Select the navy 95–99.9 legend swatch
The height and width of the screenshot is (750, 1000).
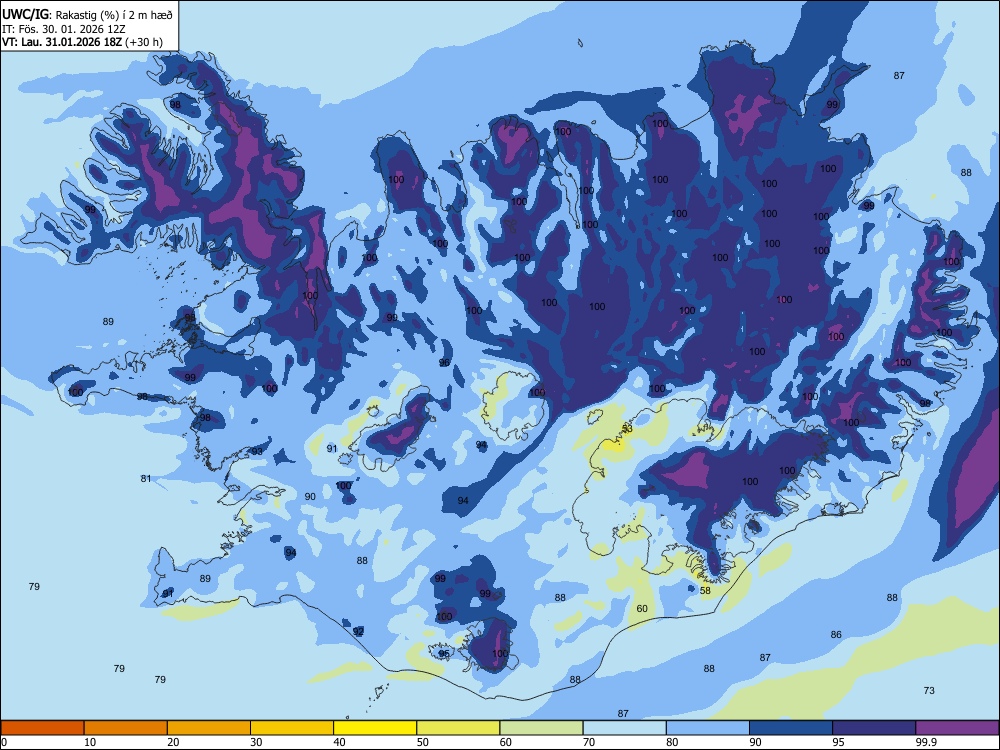[874, 728]
